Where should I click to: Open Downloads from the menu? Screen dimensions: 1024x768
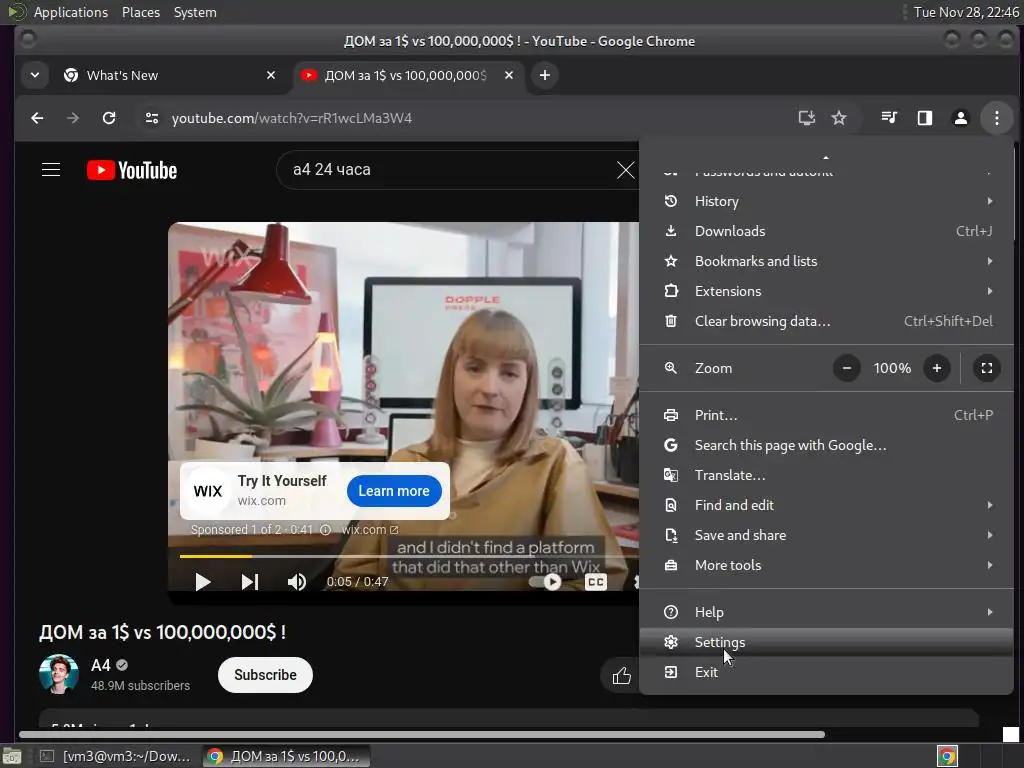click(x=826, y=231)
